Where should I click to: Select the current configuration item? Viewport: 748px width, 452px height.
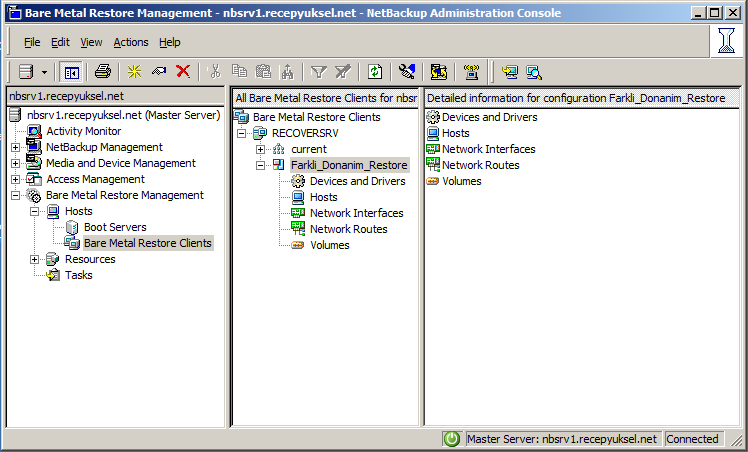309,149
